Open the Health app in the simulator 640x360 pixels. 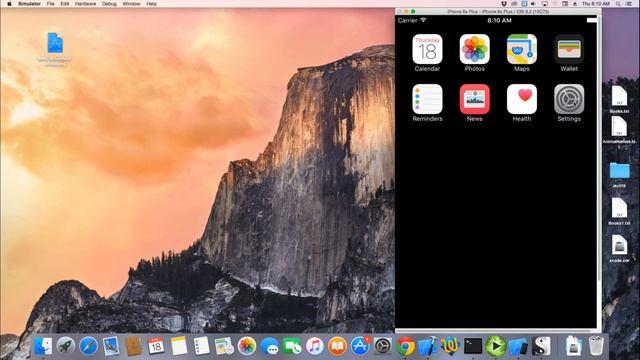522,99
